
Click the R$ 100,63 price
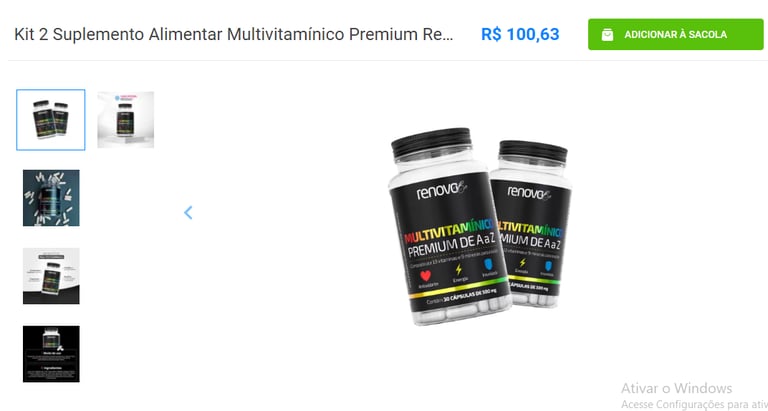[520, 34]
